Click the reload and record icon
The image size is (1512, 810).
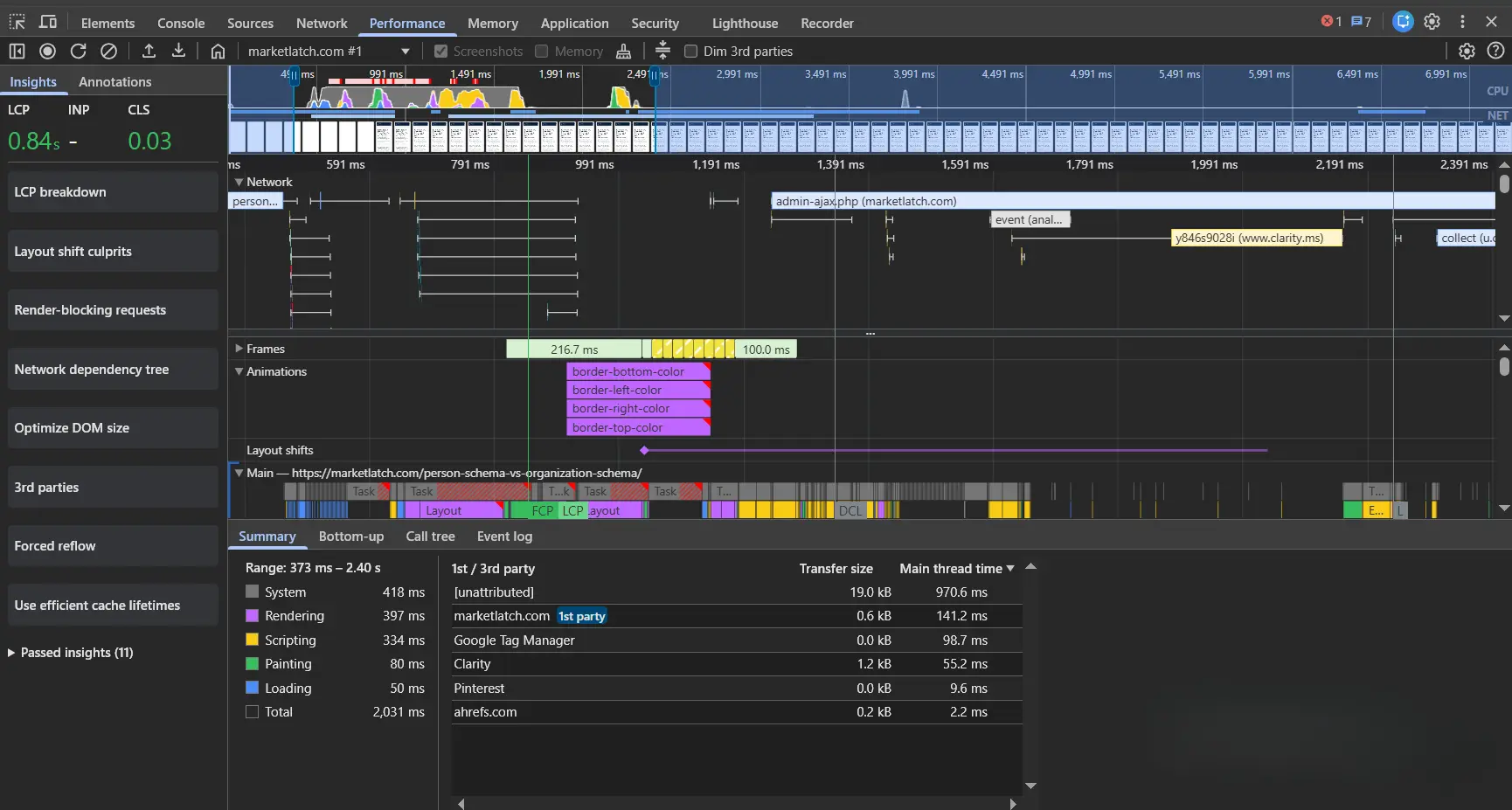pyautogui.click(x=79, y=51)
